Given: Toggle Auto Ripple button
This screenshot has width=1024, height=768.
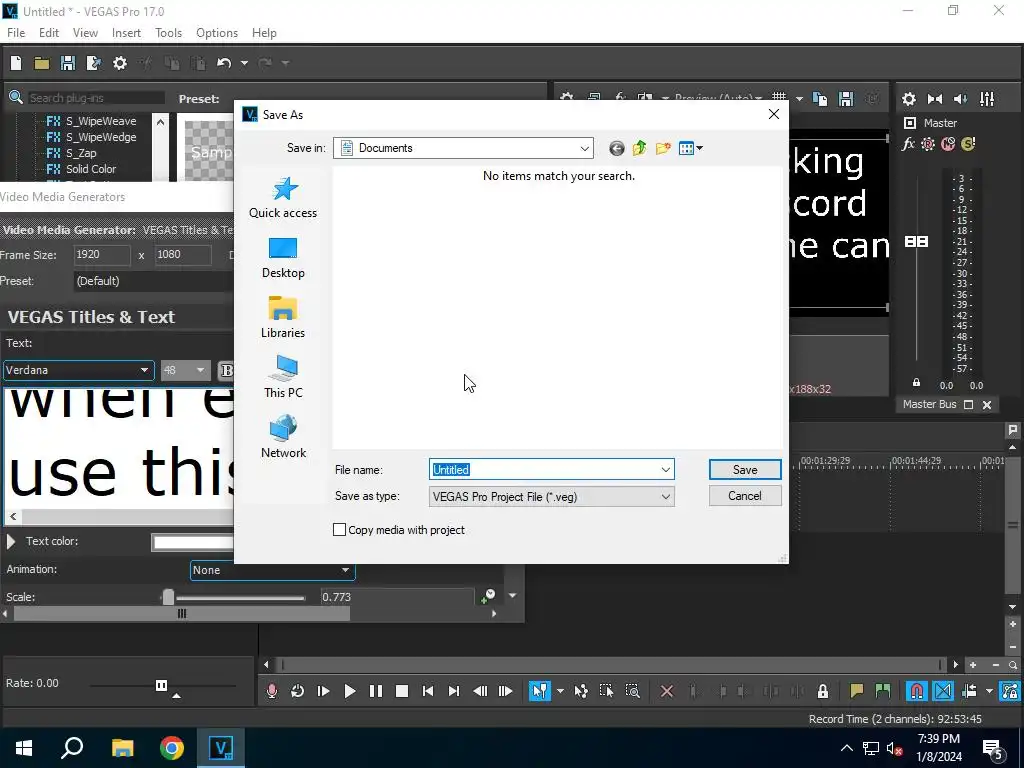Looking at the screenshot, I should pyautogui.click(x=969, y=691).
